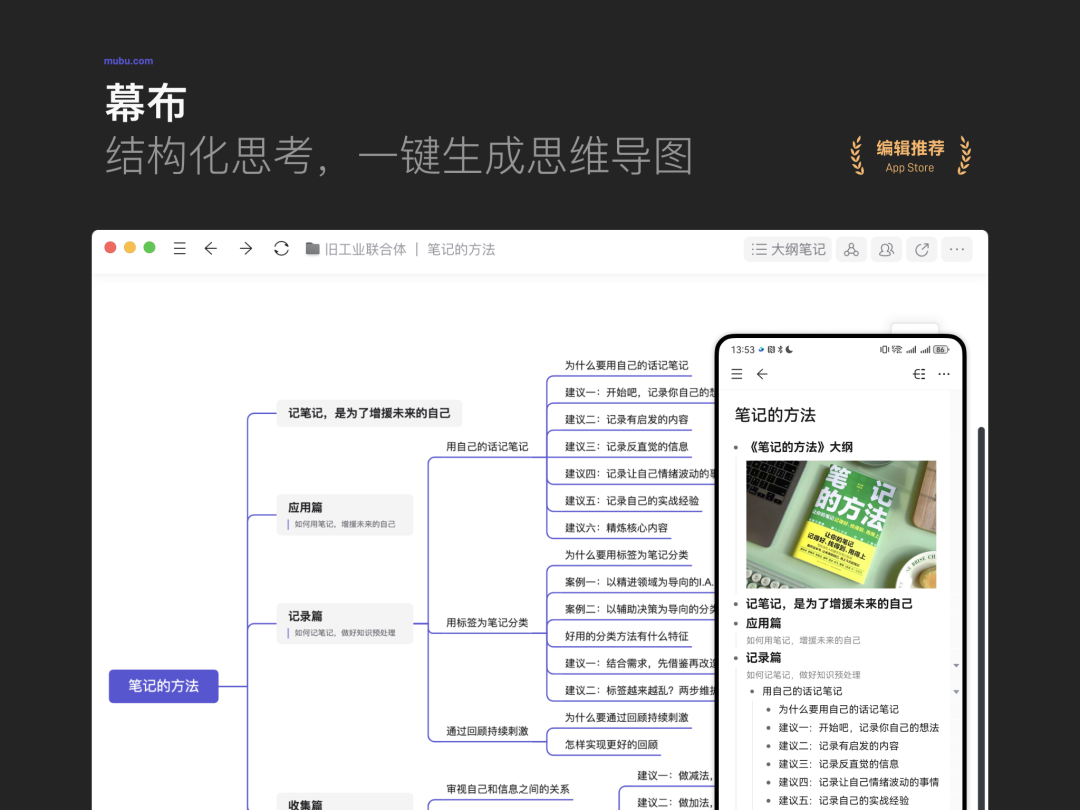This screenshot has height=810, width=1080.
Task: Click the 笔记的方法 breadcrumb title
Action: [x=461, y=249]
